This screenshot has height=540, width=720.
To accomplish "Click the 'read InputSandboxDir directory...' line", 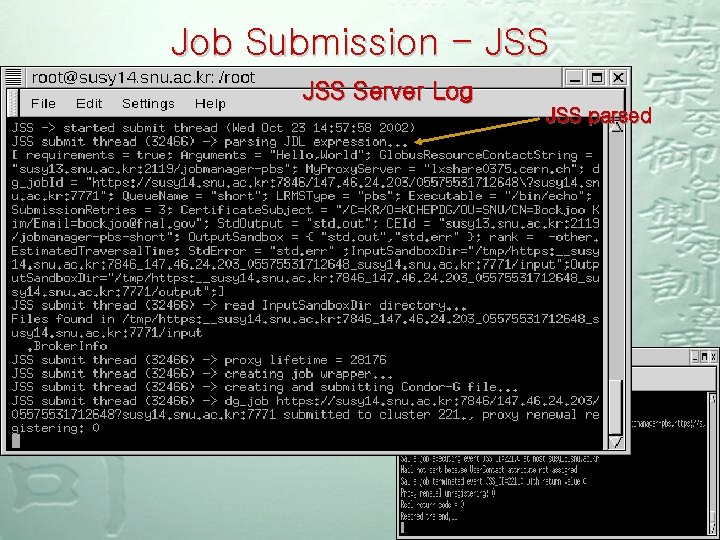I will coord(239,305).
